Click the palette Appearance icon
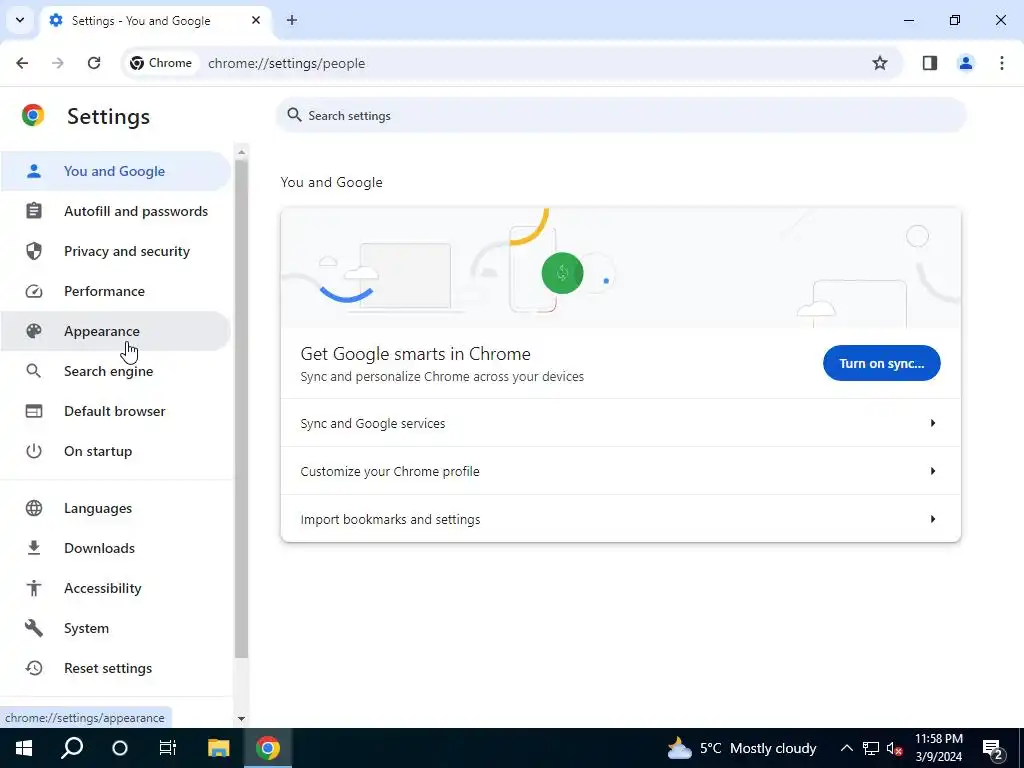This screenshot has width=1024, height=768. pos(33,331)
